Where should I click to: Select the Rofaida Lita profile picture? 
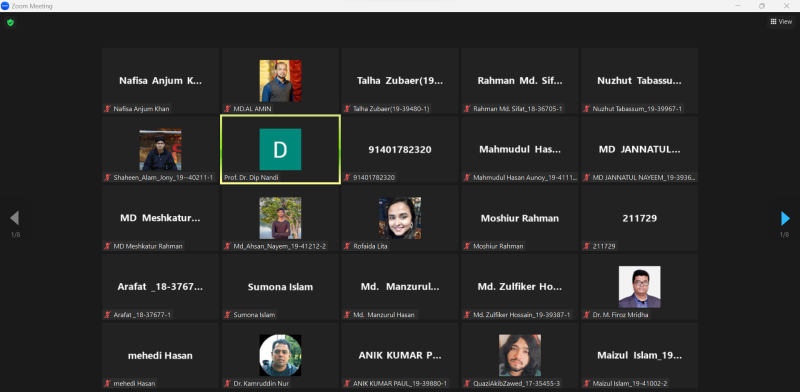click(x=400, y=218)
